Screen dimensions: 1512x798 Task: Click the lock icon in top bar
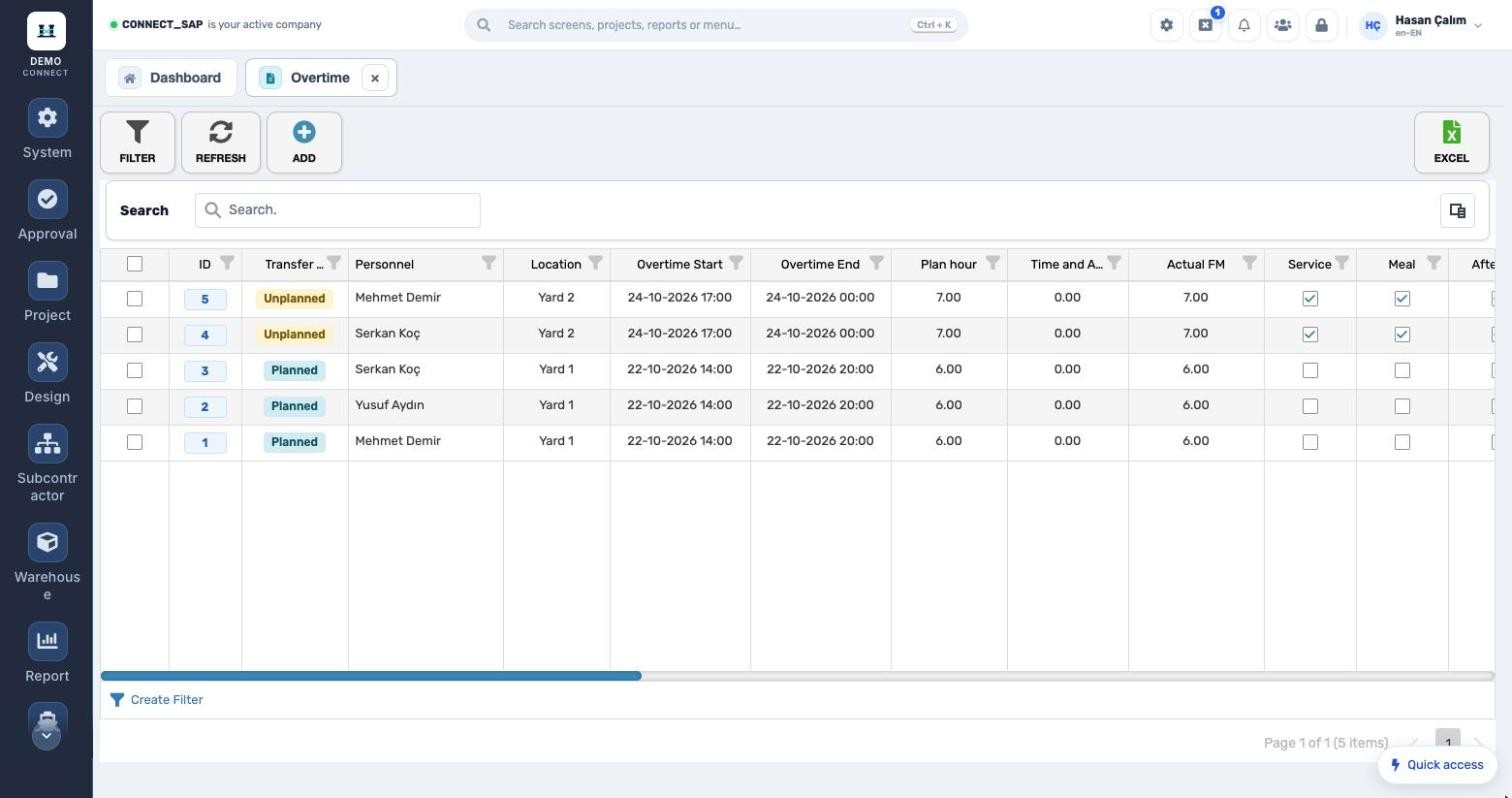[1321, 25]
